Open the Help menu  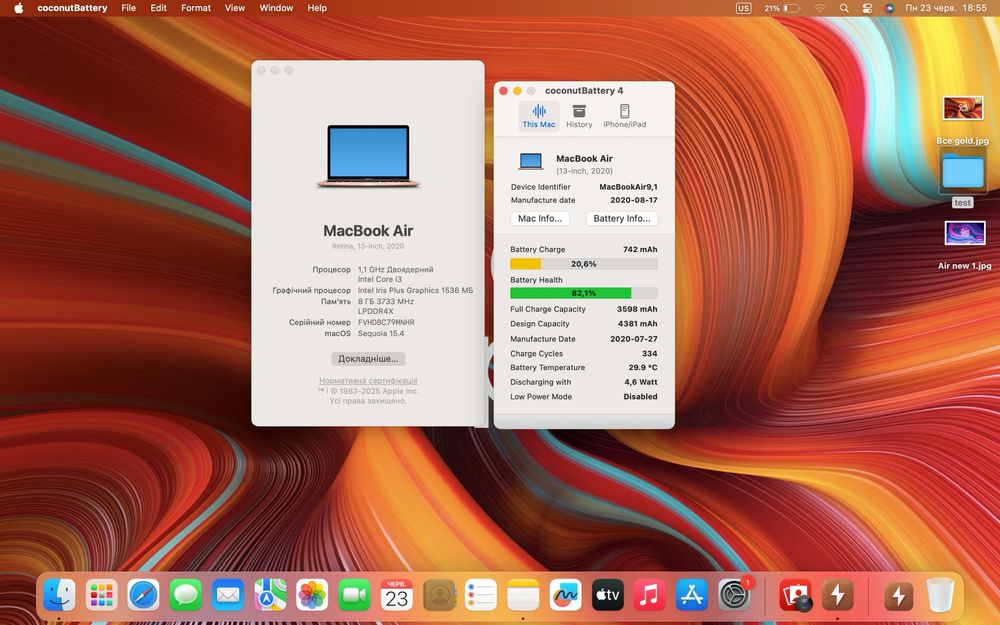click(x=317, y=8)
